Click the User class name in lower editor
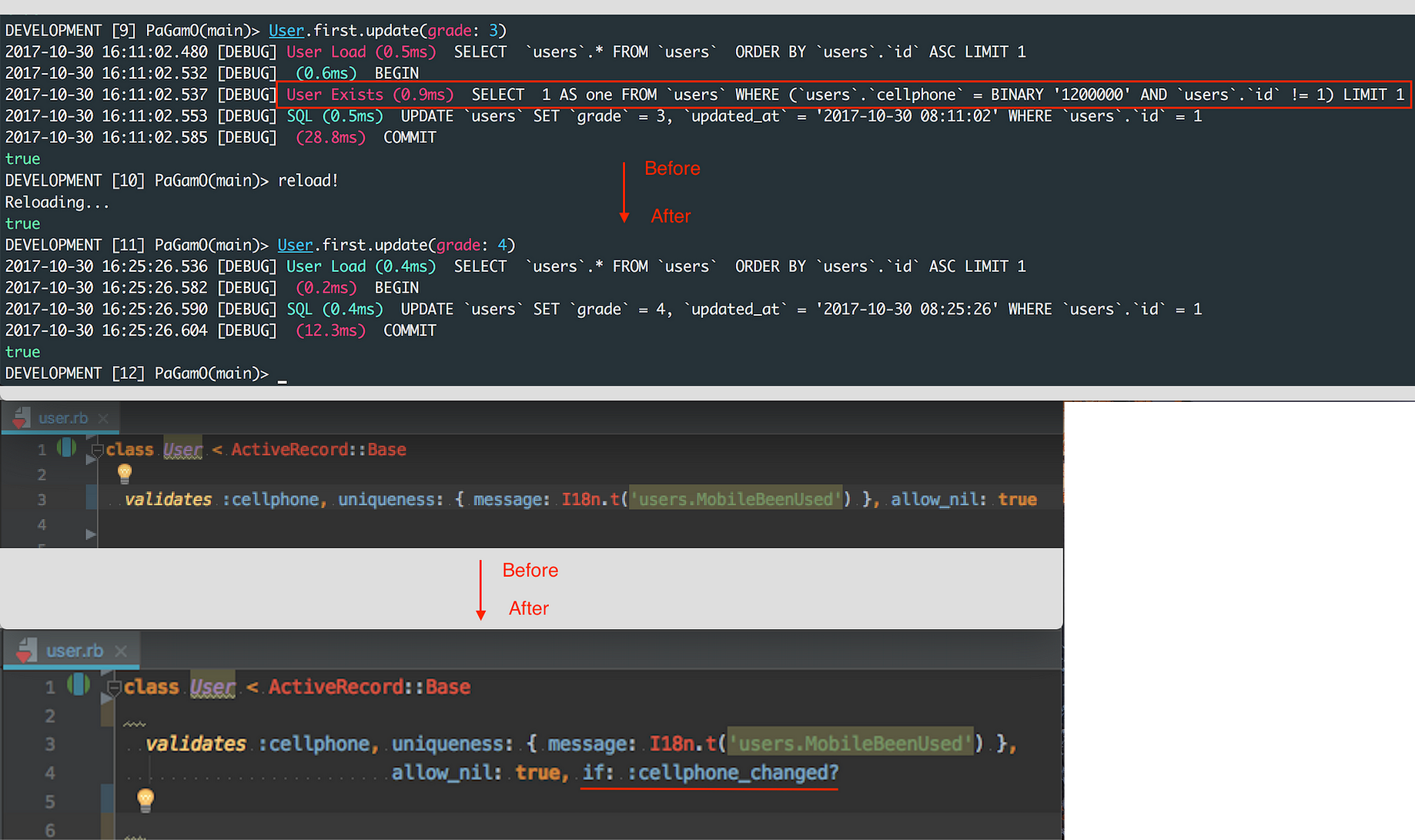 [x=212, y=687]
